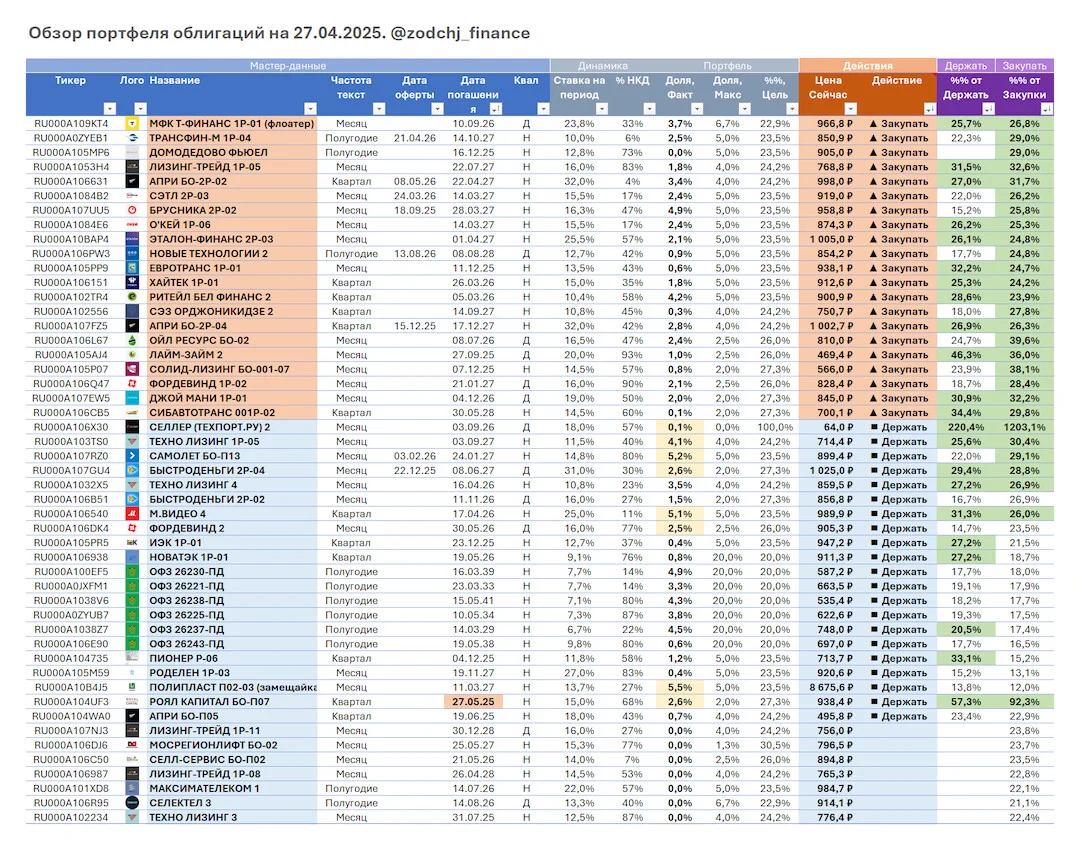1080x845 pixels.
Task: Click the Самолет БО-П13 blue logo icon
Action: pyautogui.click(x=132, y=457)
